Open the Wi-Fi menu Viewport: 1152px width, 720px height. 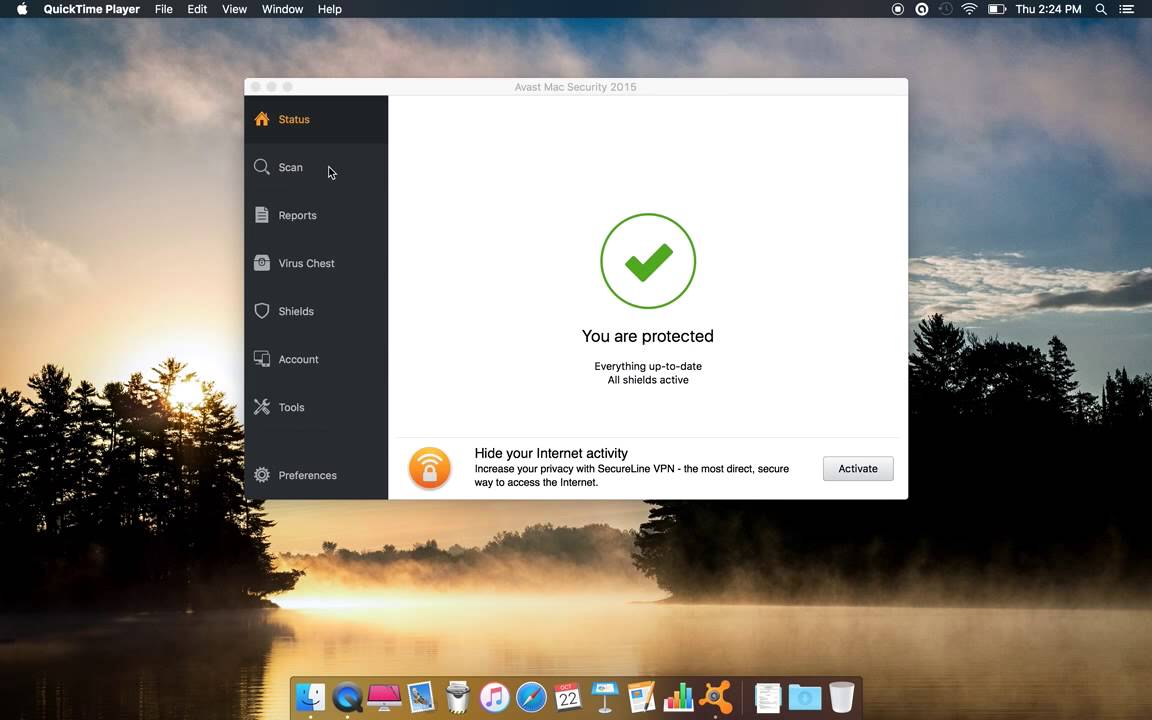970,9
